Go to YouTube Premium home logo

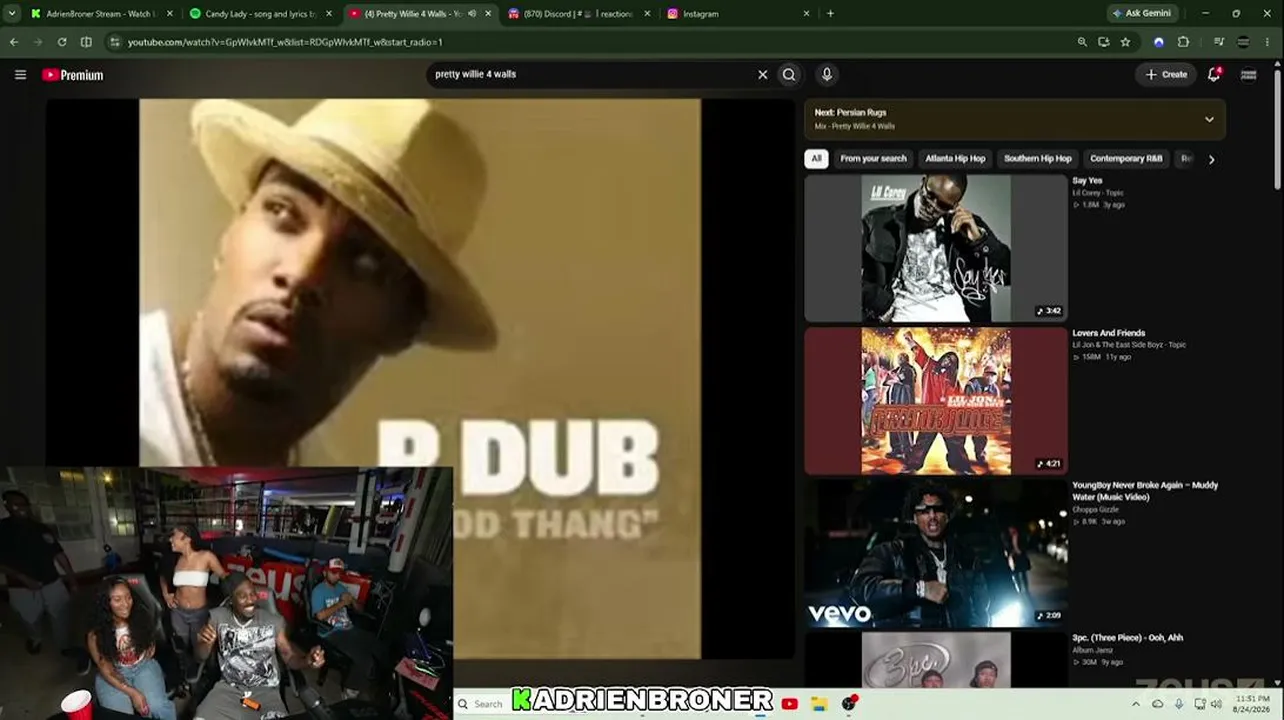click(73, 75)
